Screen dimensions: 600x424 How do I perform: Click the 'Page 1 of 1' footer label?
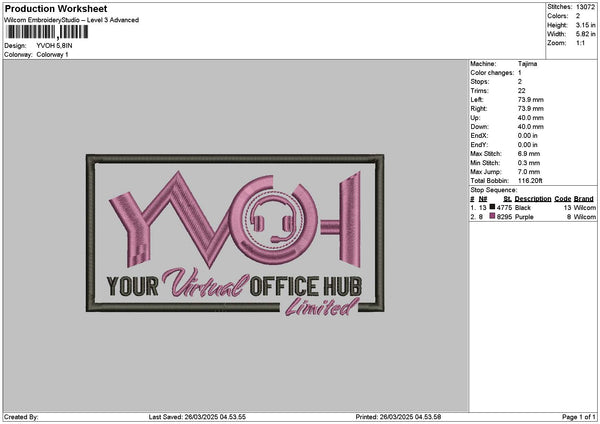pyautogui.click(x=579, y=417)
